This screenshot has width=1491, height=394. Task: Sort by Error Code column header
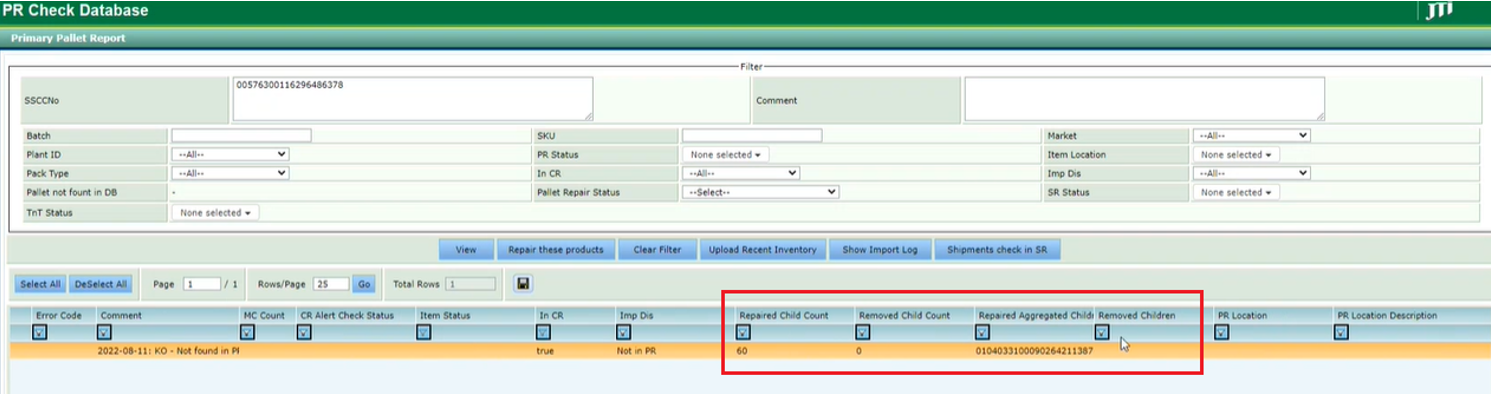(x=58, y=315)
